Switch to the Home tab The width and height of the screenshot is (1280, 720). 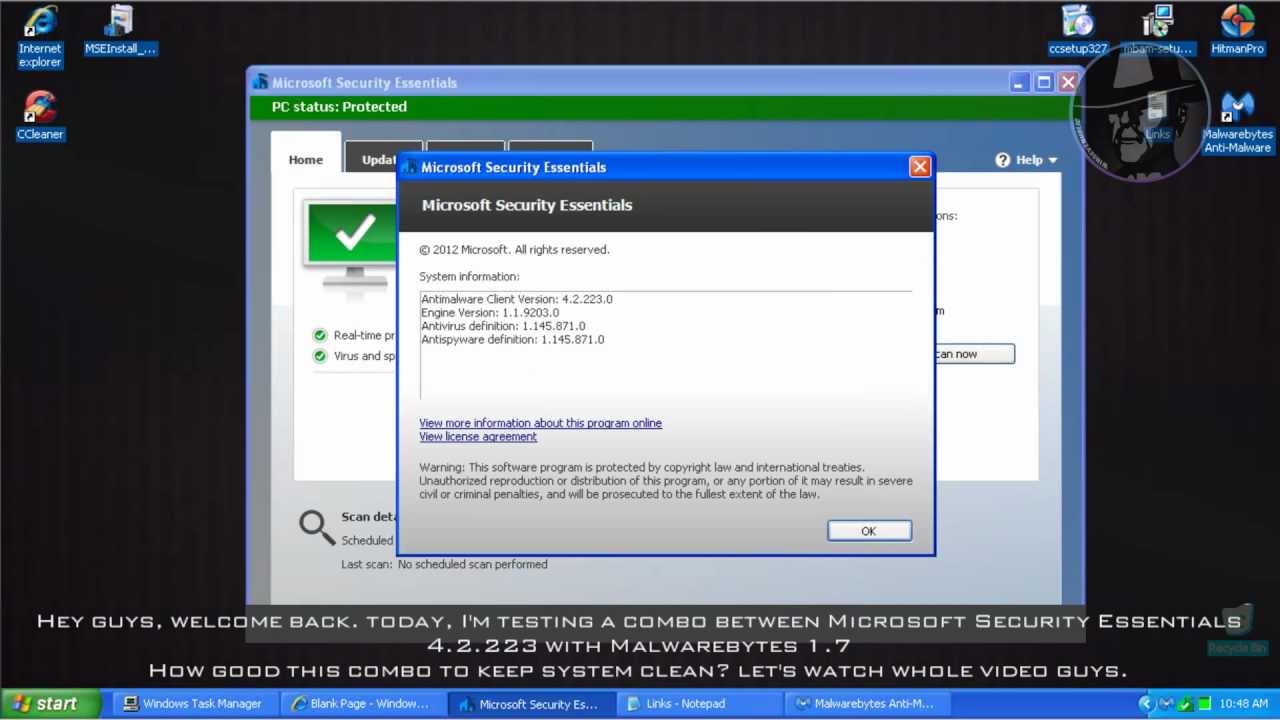click(x=306, y=159)
